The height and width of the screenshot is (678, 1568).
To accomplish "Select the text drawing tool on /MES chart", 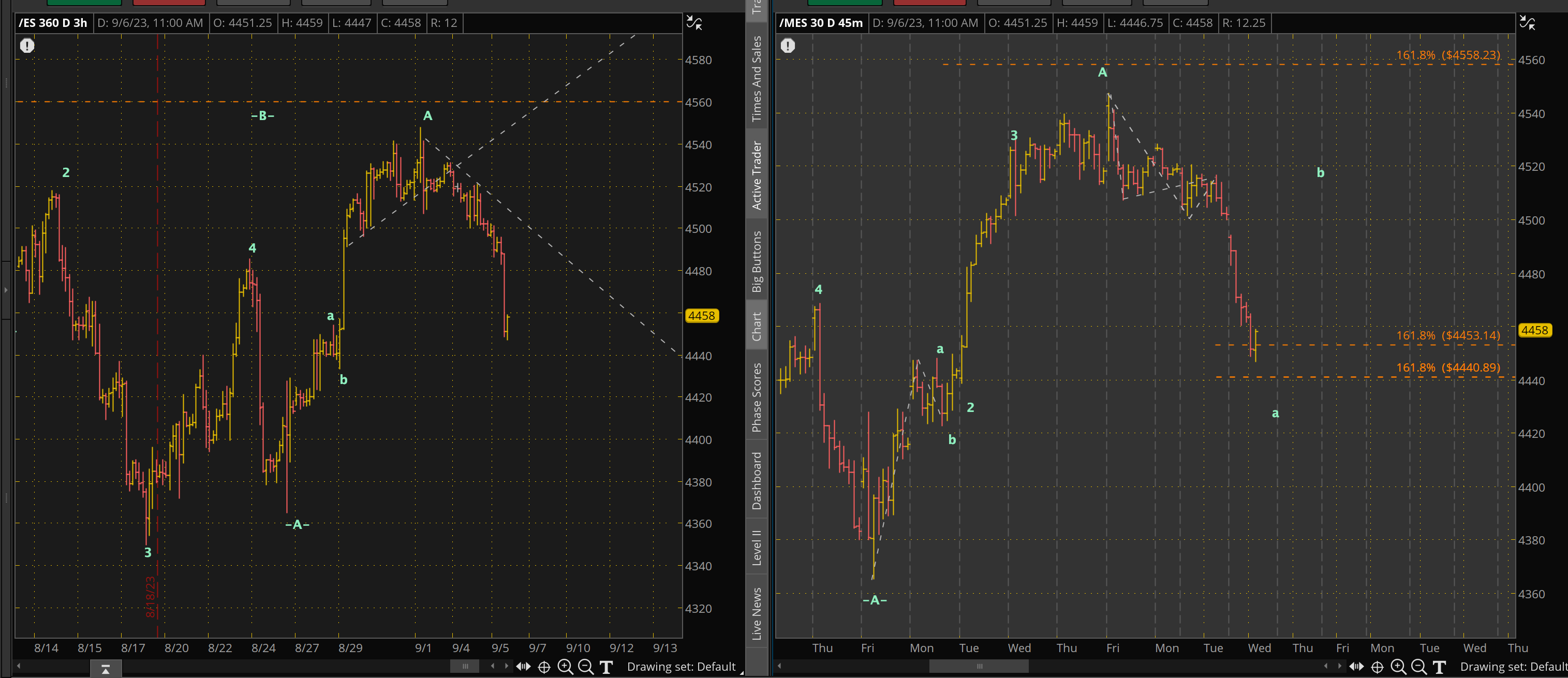I will tap(1440, 667).
